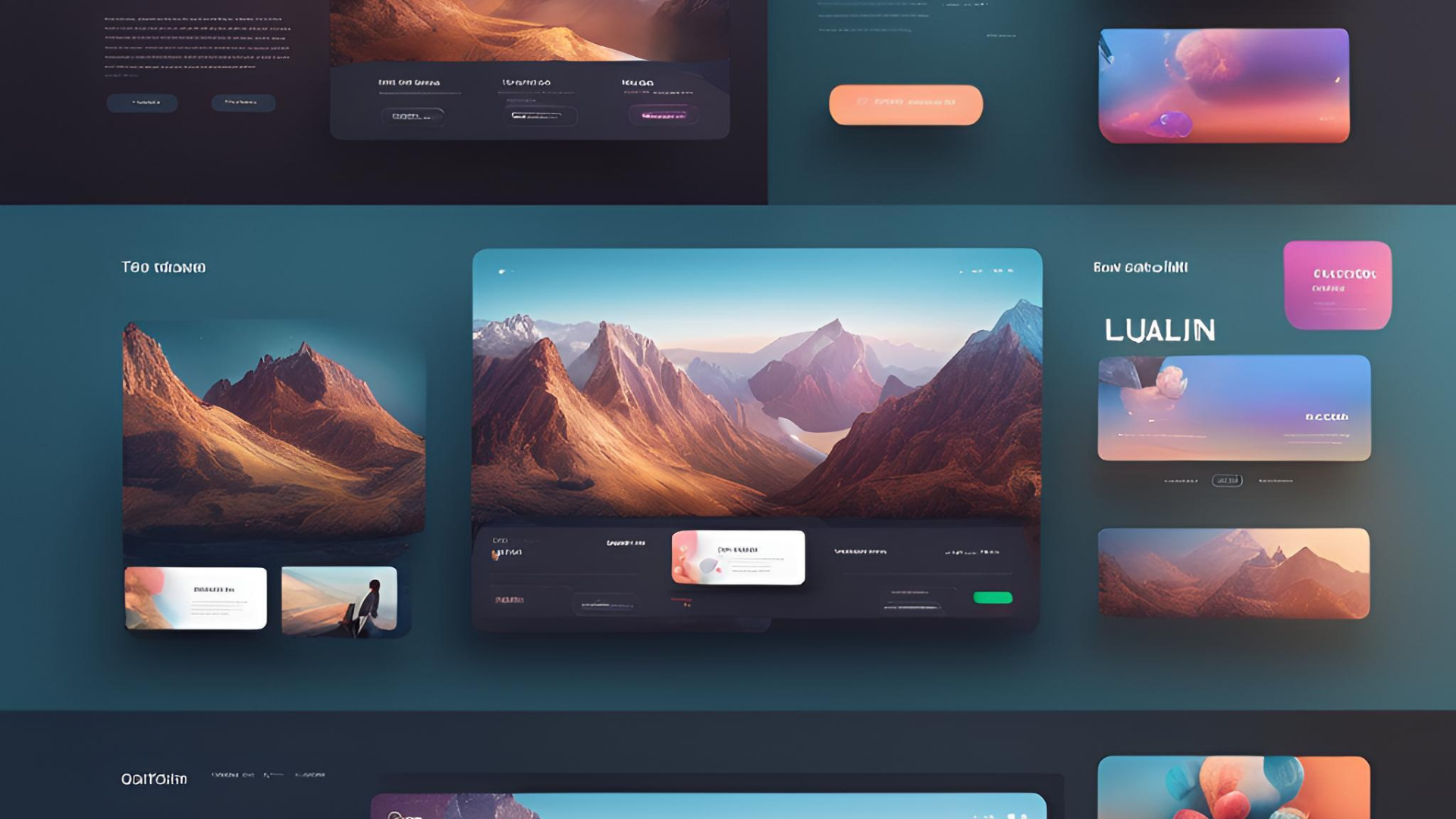1456x819 pixels.
Task: Select the sunset mountain card icon
Action: coord(1233,573)
